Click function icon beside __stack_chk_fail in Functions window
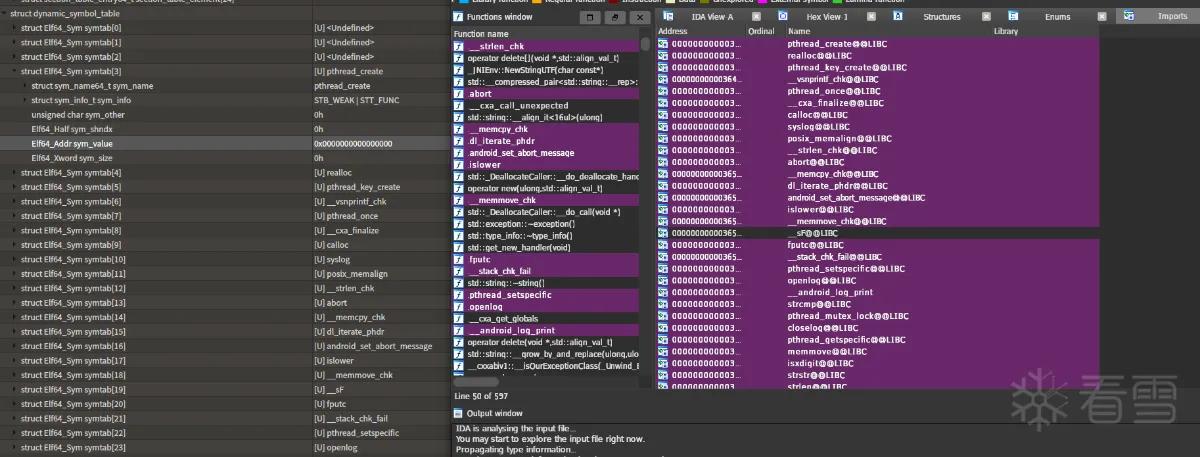 tap(458, 271)
